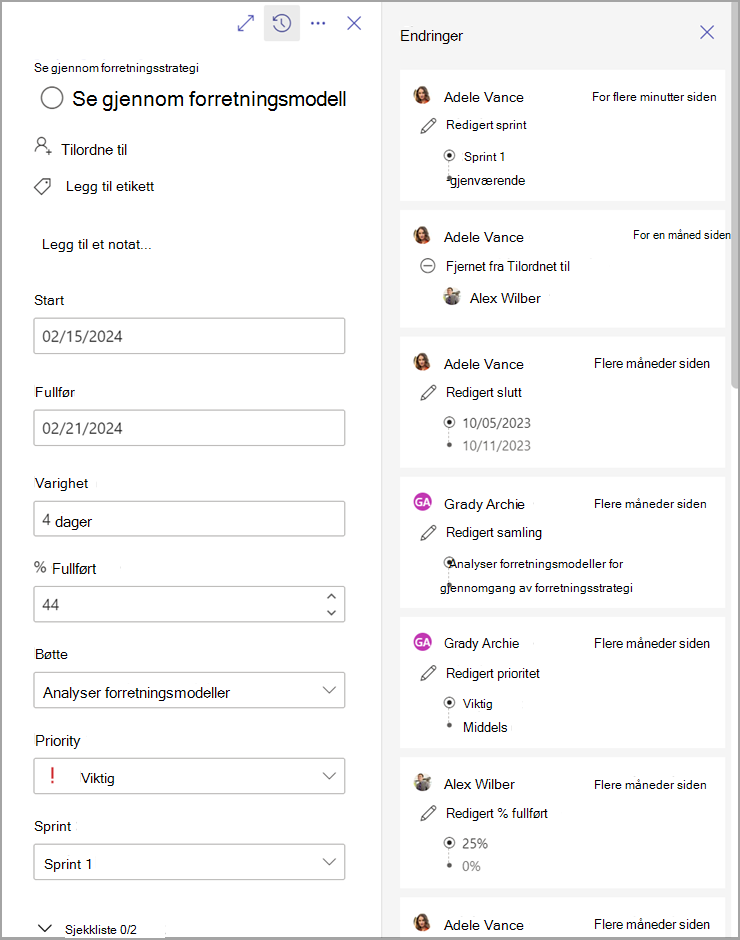The height and width of the screenshot is (940, 740).
Task: Close the Endringer changes panel
Action: pyautogui.click(x=707, y=32)
